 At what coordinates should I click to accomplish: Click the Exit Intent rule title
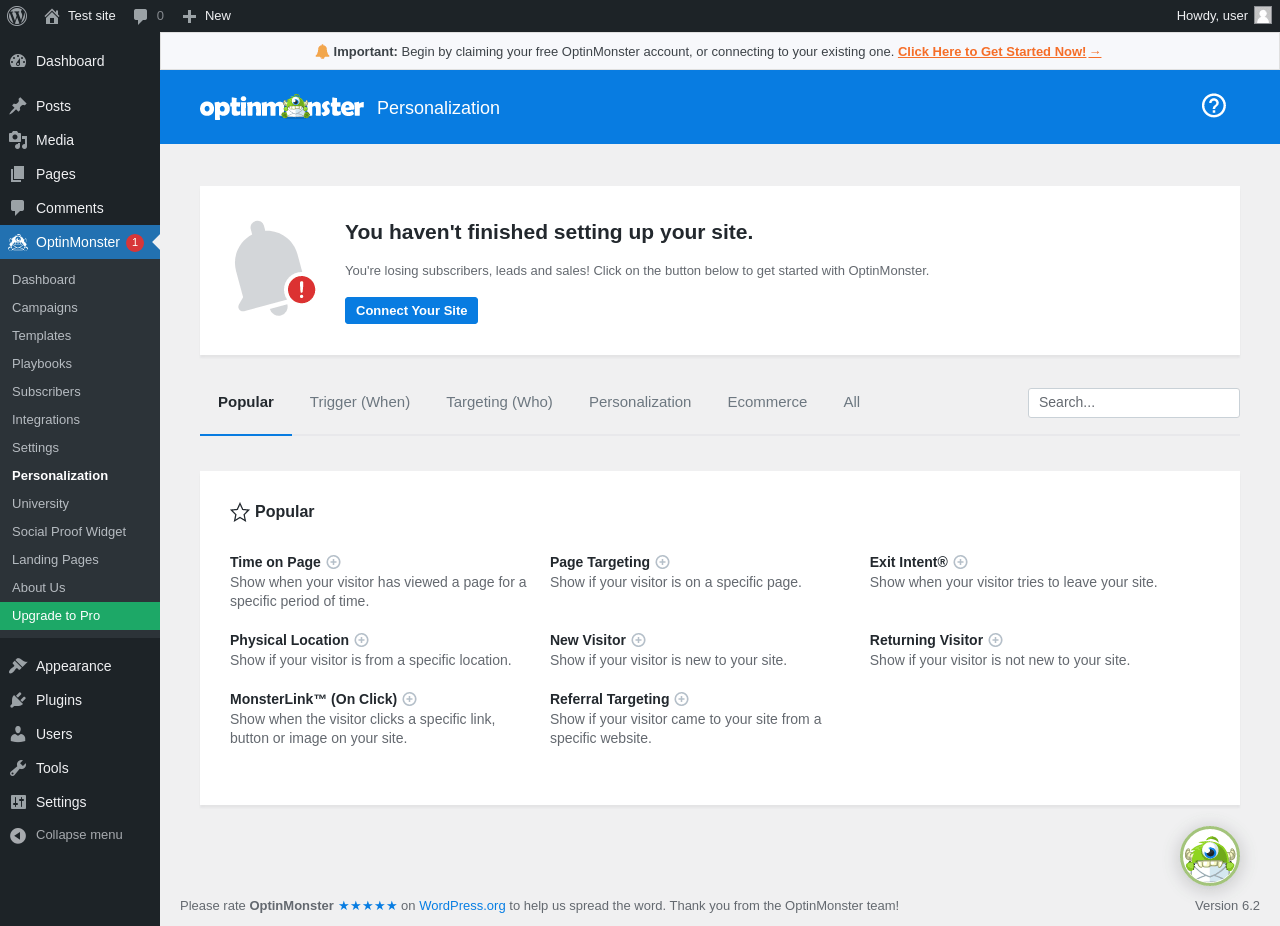[x=909, y=562]
